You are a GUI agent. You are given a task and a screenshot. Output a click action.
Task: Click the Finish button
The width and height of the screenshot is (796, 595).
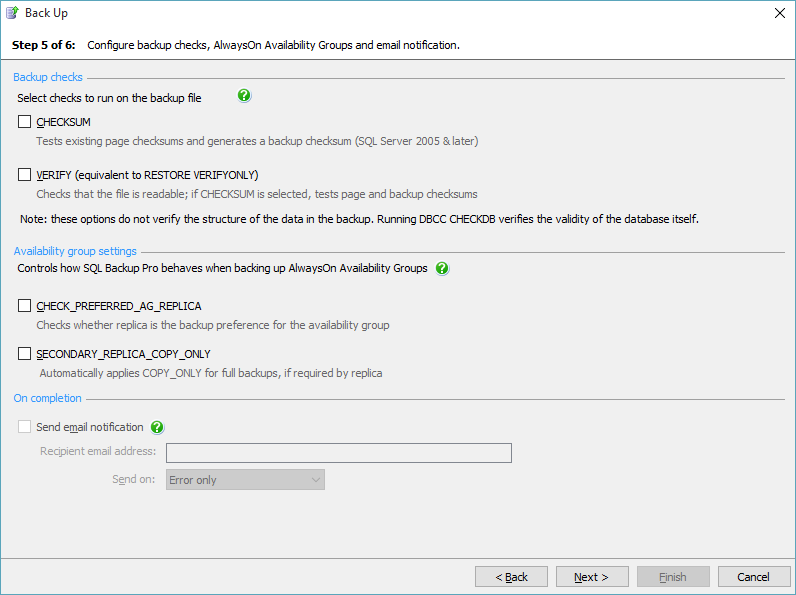tap(672, 577)
